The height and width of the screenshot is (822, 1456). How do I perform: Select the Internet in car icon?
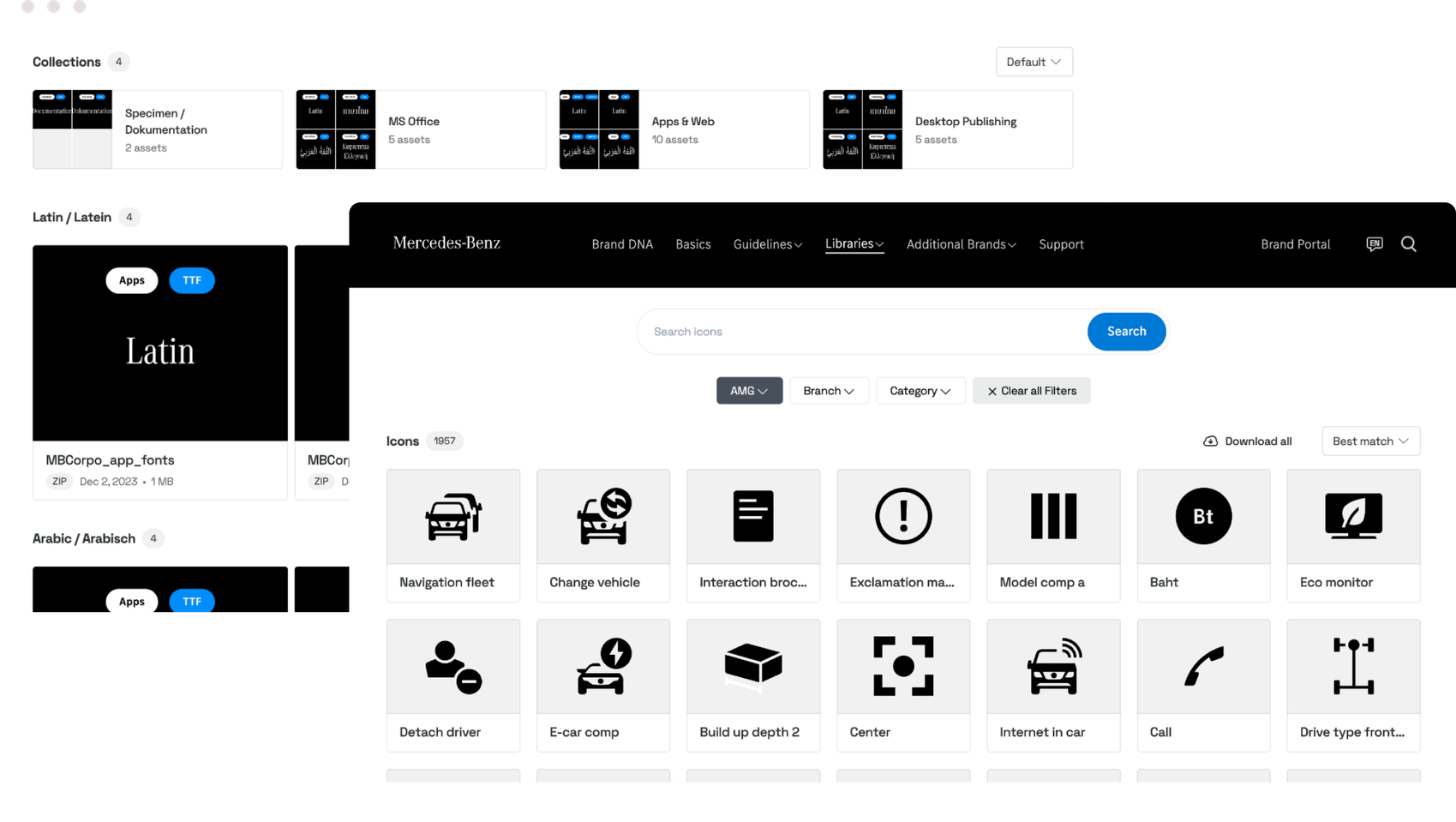coord(1053,685)
